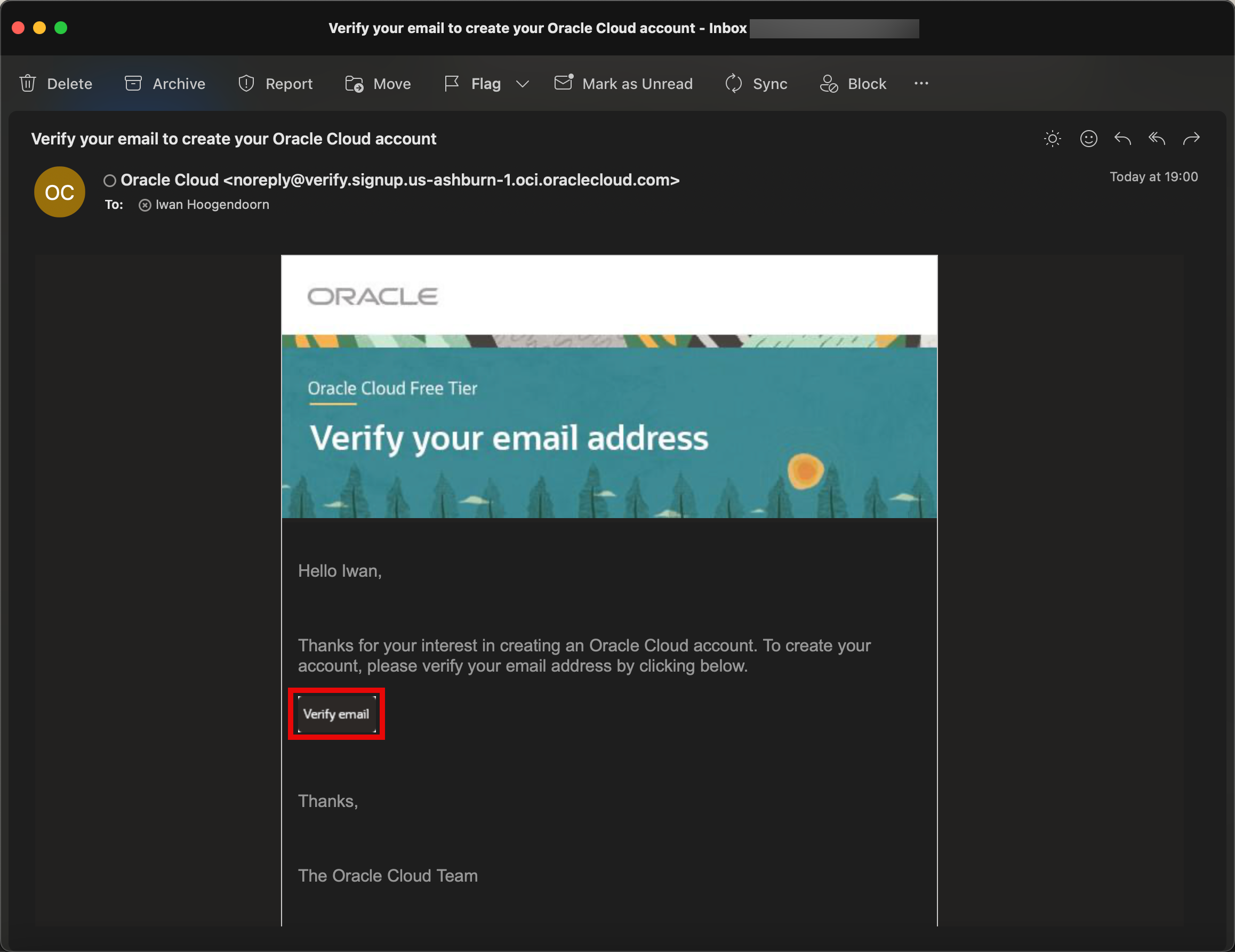The image size is (1235, 952).
Task: Click the Oracle Cloud sender address
Action: [x=400, y=180]
